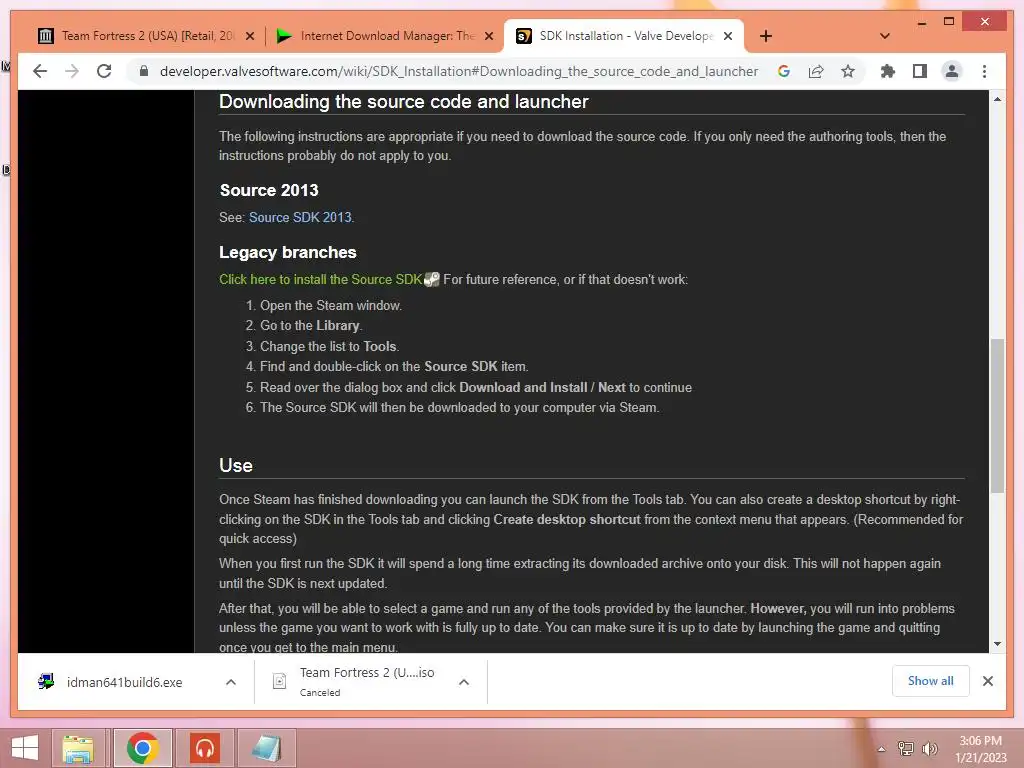Click the Steam icon next to SDK link

pos(432,280)
